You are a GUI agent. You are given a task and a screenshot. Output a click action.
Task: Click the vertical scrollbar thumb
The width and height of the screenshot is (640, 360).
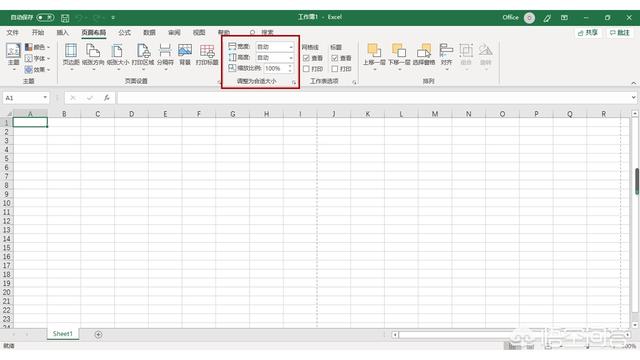pos(636,181)
